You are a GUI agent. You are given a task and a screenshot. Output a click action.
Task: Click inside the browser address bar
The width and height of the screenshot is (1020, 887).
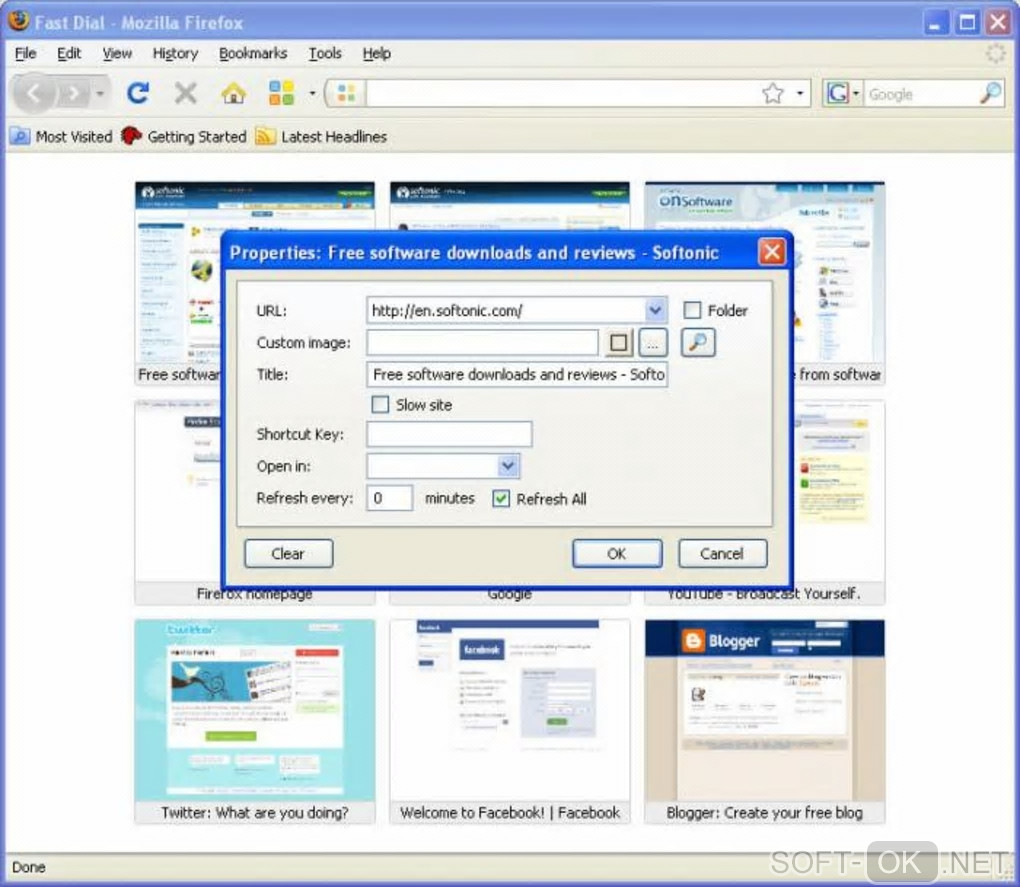[x=561, y=94]
